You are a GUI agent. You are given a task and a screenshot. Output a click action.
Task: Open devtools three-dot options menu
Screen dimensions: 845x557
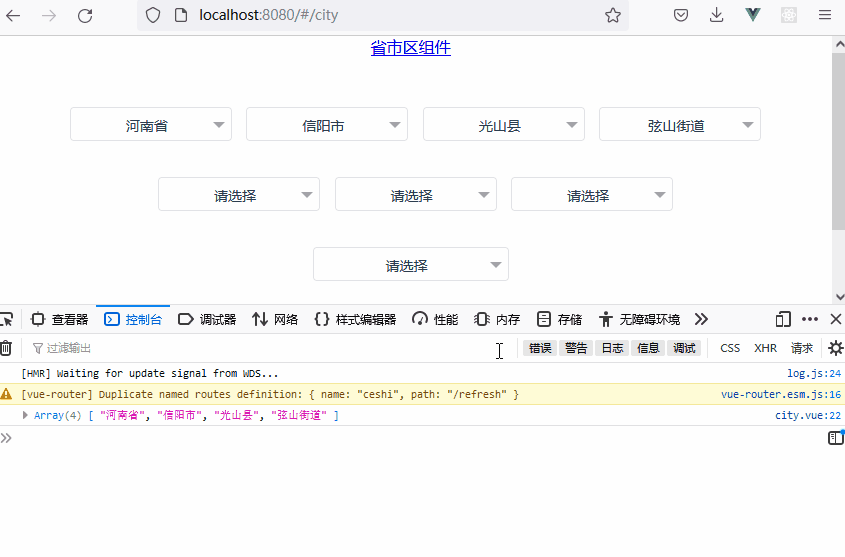coord(810,319)
